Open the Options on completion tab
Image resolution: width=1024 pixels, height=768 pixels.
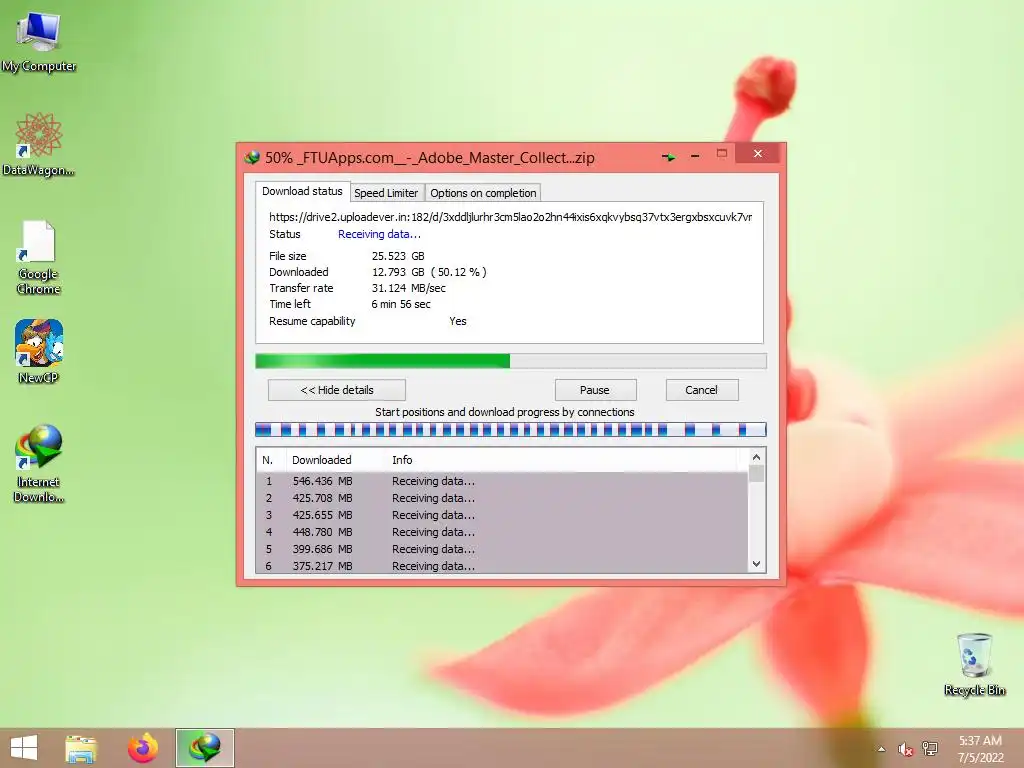tap(483, 193)
